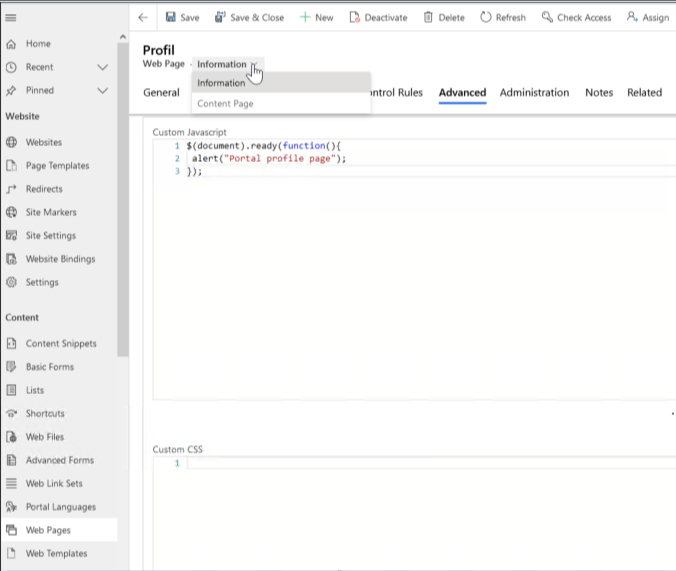Open the Notes tab
The width and height of the screenshot is (676, 571).
599,93
